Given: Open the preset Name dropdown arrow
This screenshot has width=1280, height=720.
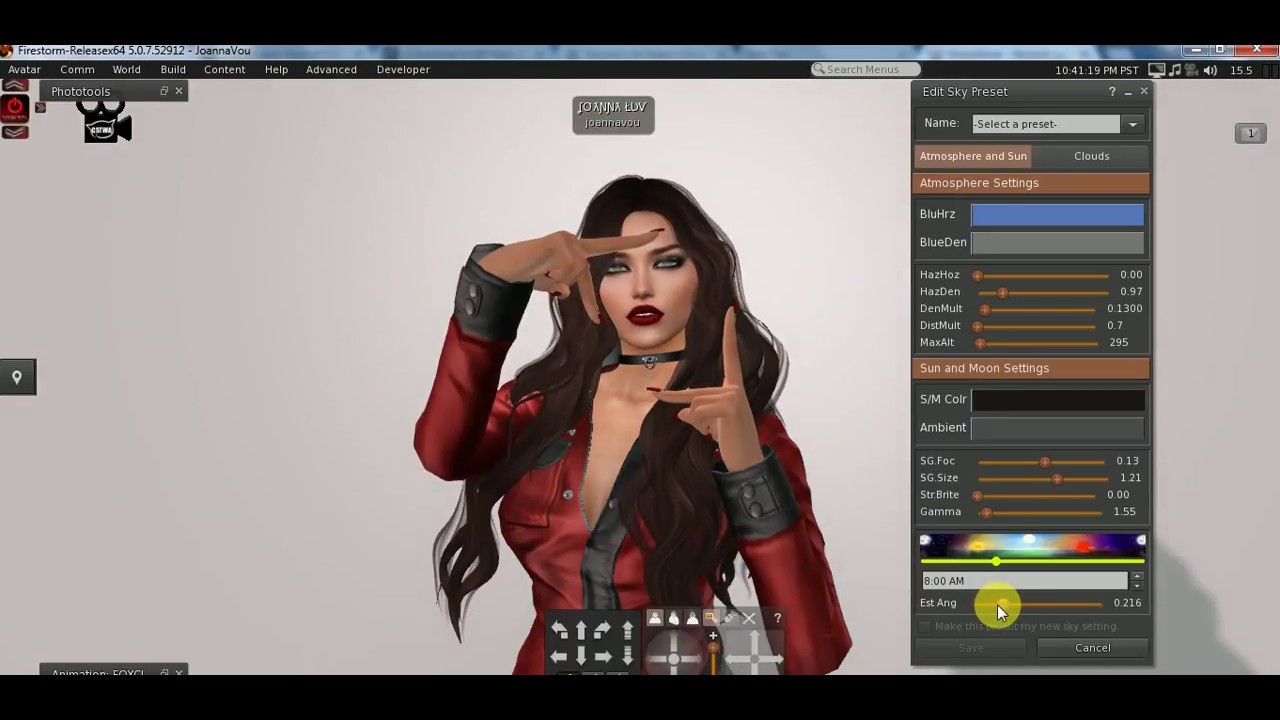Looking at the screenshot, I should click(x=1132, y=124).
